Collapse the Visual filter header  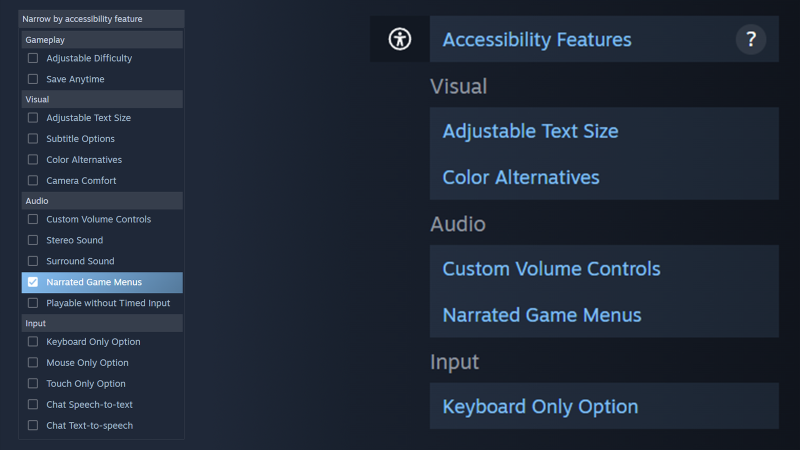pos(102,99)
